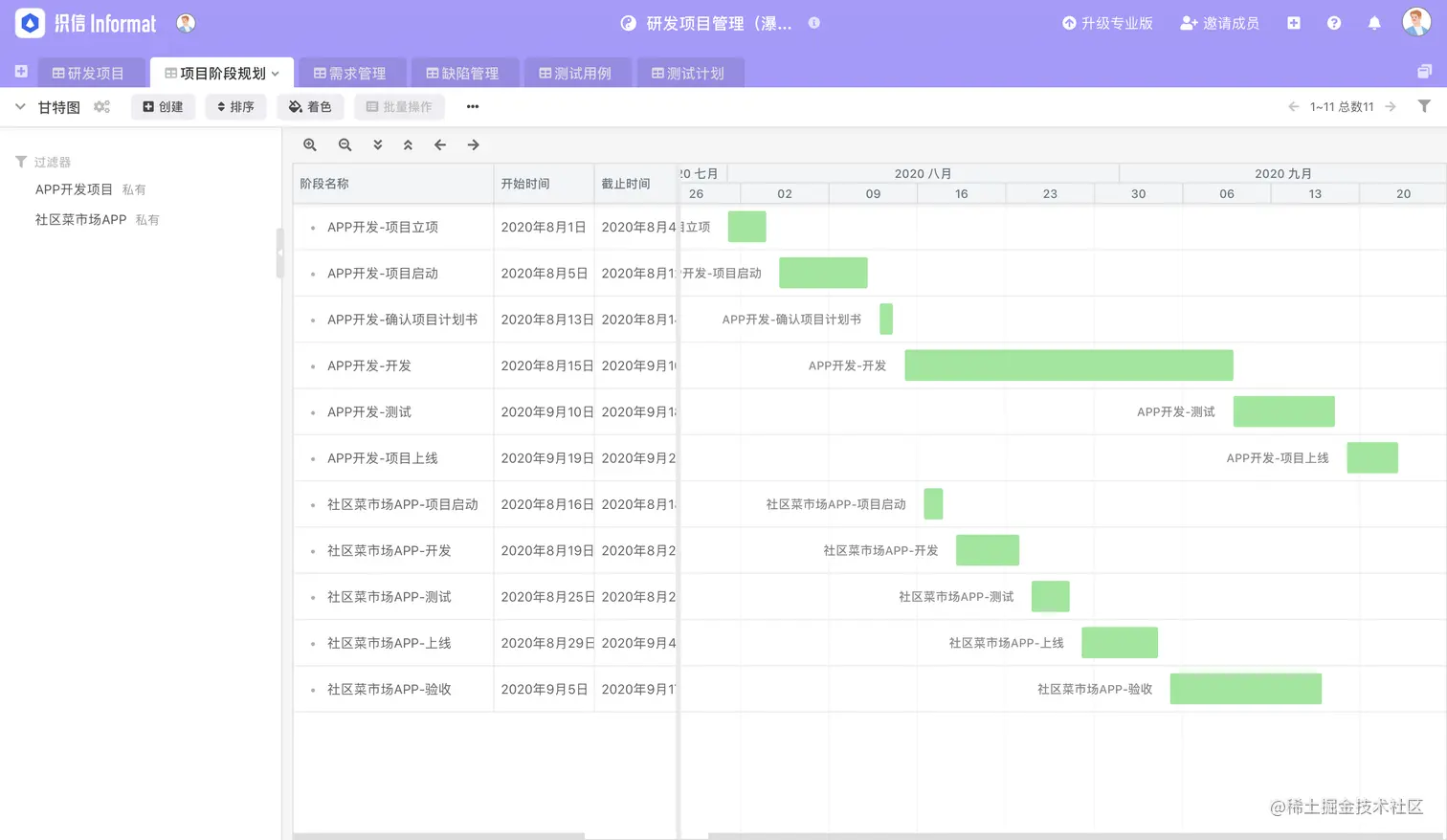Open the help question mark

1334,23
